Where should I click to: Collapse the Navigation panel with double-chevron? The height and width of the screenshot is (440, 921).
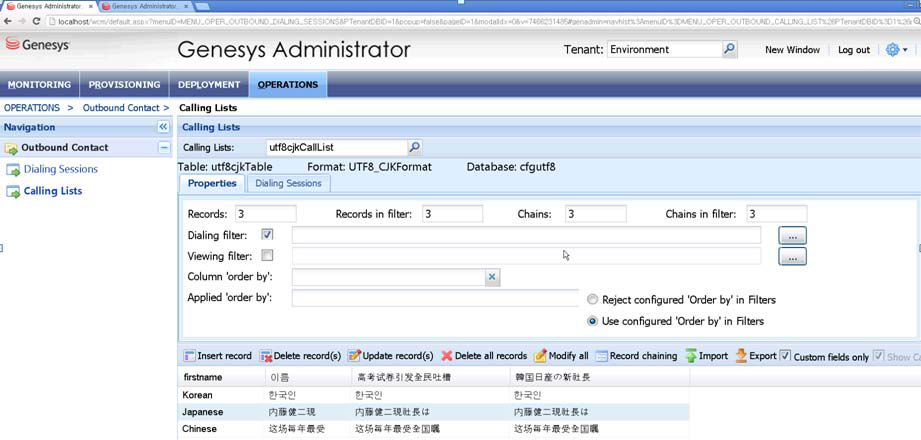click(163, 127)
